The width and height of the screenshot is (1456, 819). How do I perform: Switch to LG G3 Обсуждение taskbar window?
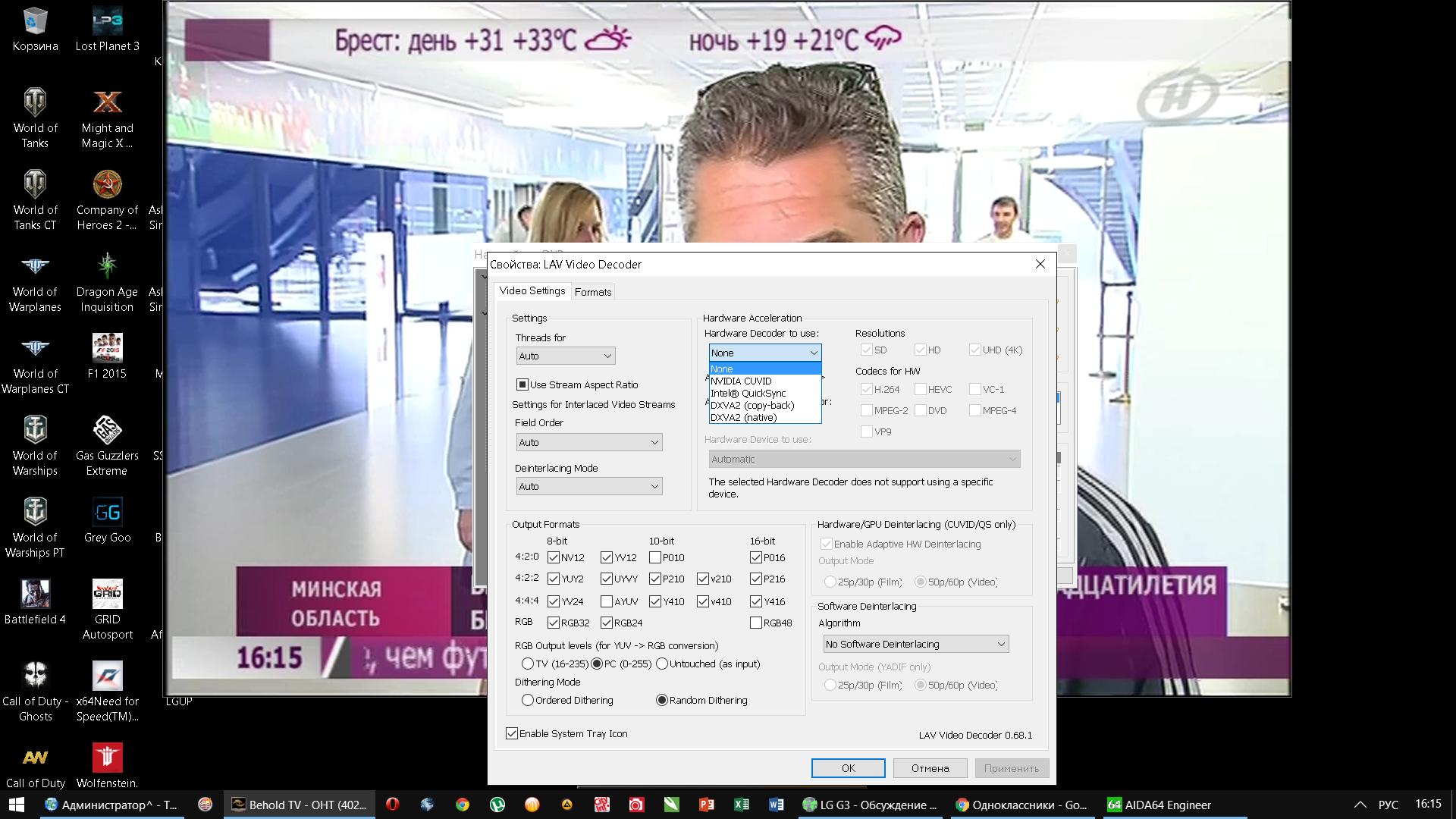871,805
